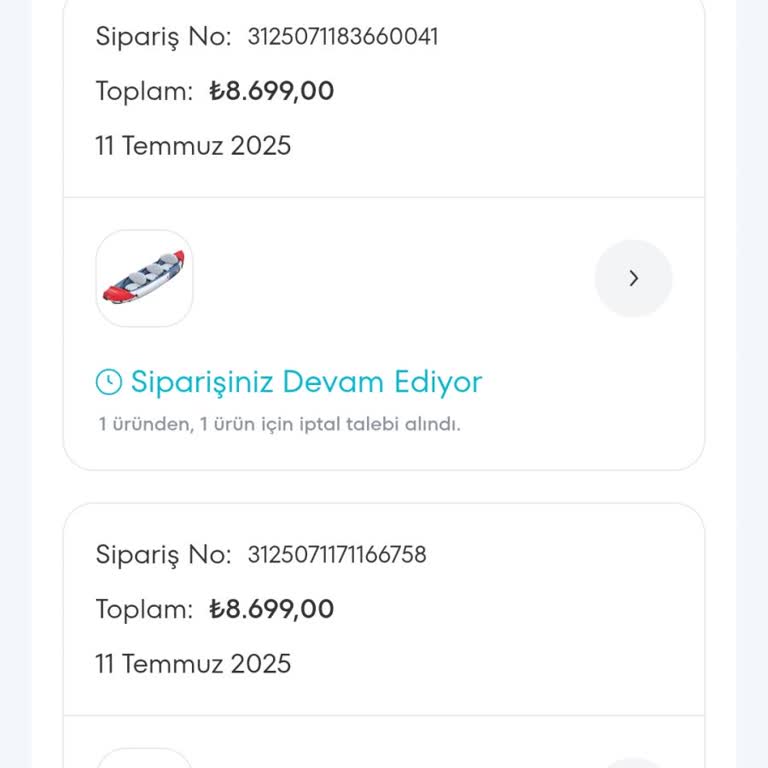Click the cancellation request notice text
Screen dimensions: 768x768
[x=279, y=424]
